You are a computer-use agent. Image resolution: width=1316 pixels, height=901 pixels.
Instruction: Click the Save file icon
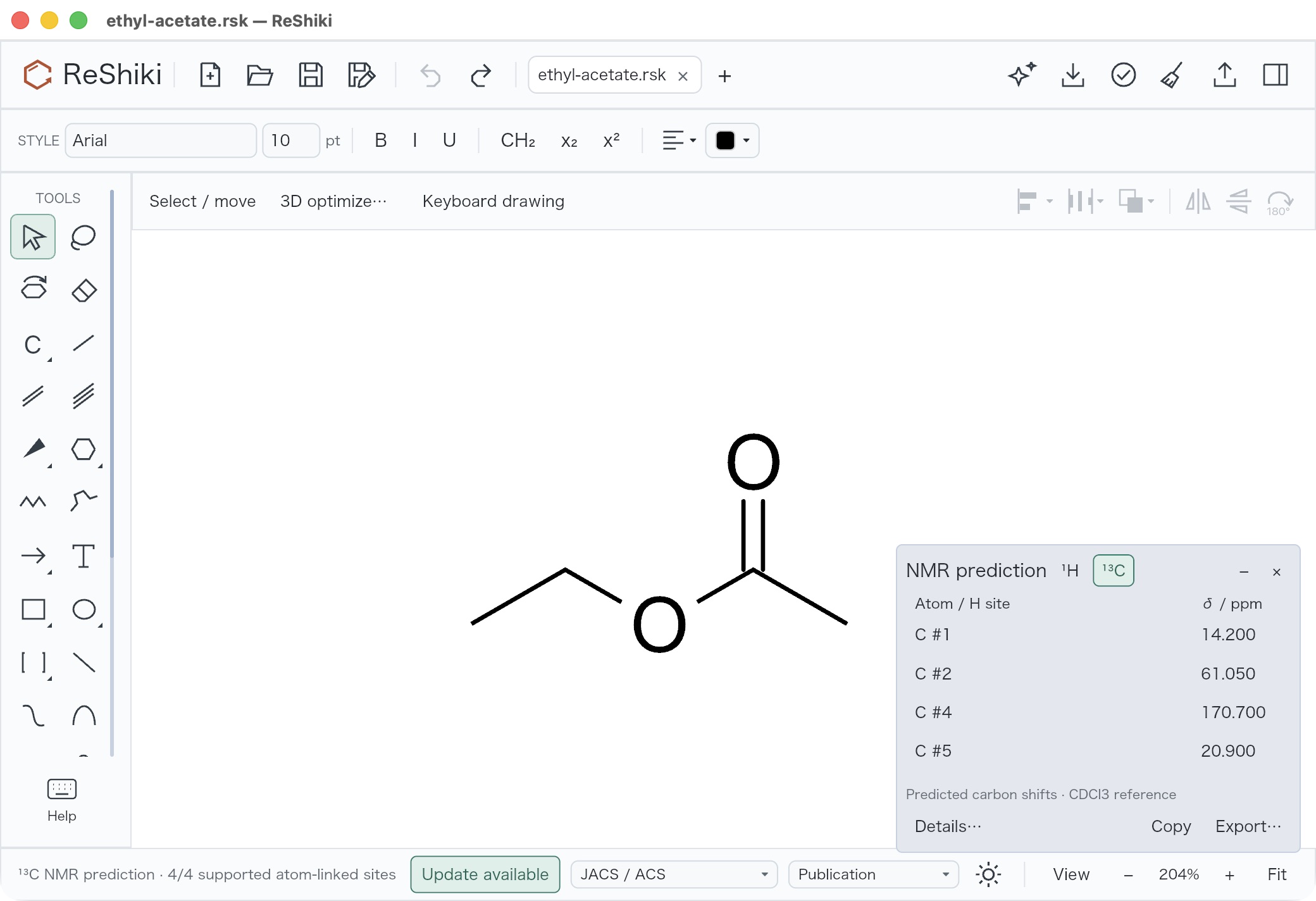click(310, 75)
